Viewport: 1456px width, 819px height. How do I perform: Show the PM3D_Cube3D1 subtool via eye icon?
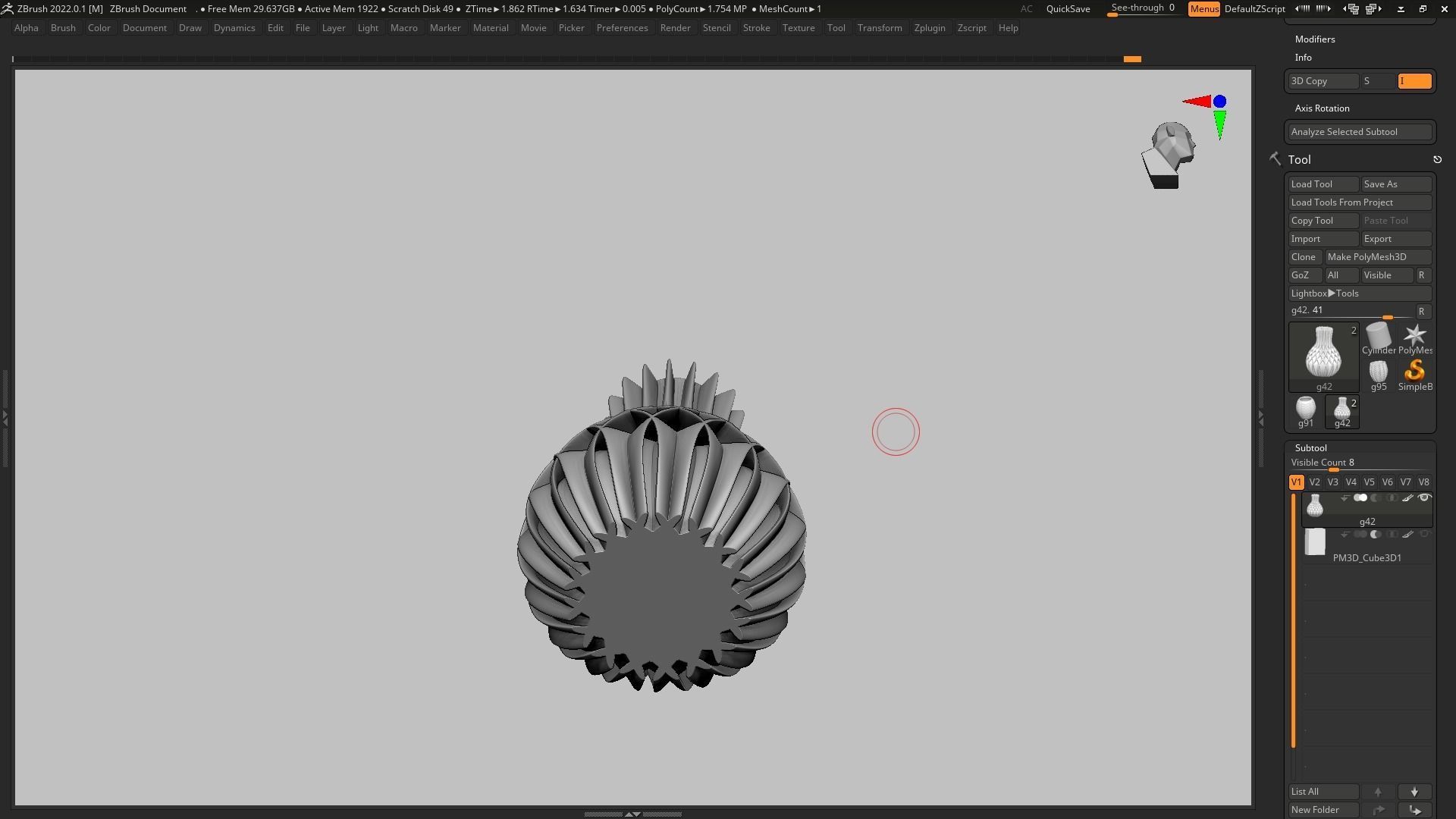point(1424,535)
